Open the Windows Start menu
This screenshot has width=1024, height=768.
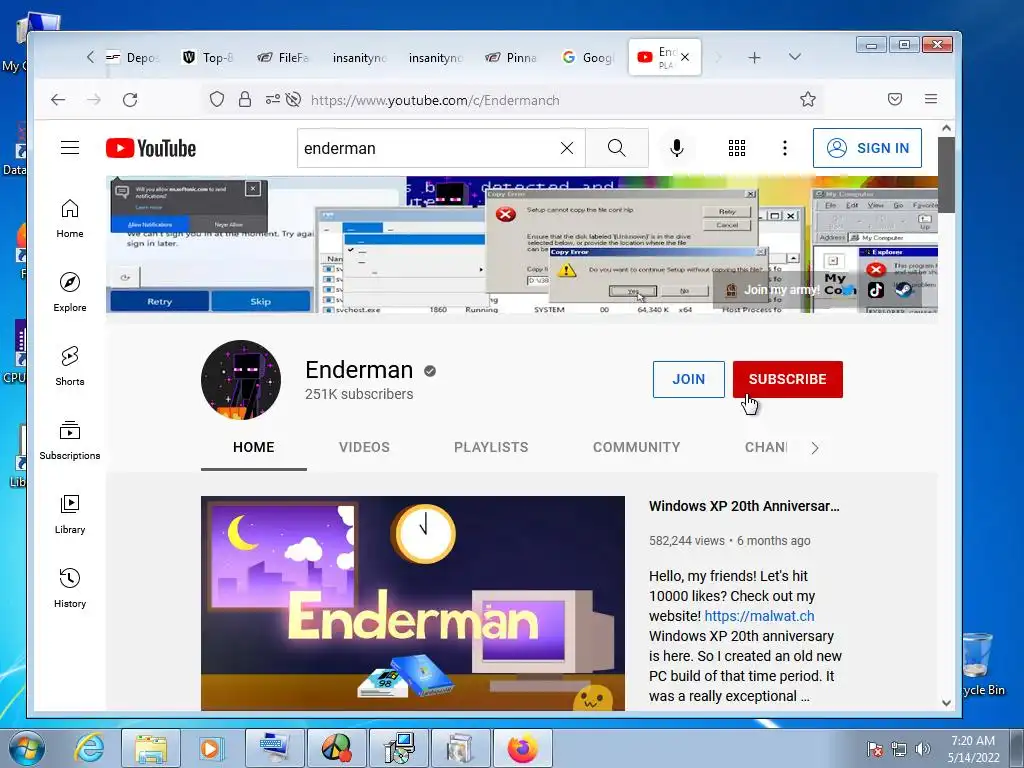pyautogui.click(x=27, y=748)
